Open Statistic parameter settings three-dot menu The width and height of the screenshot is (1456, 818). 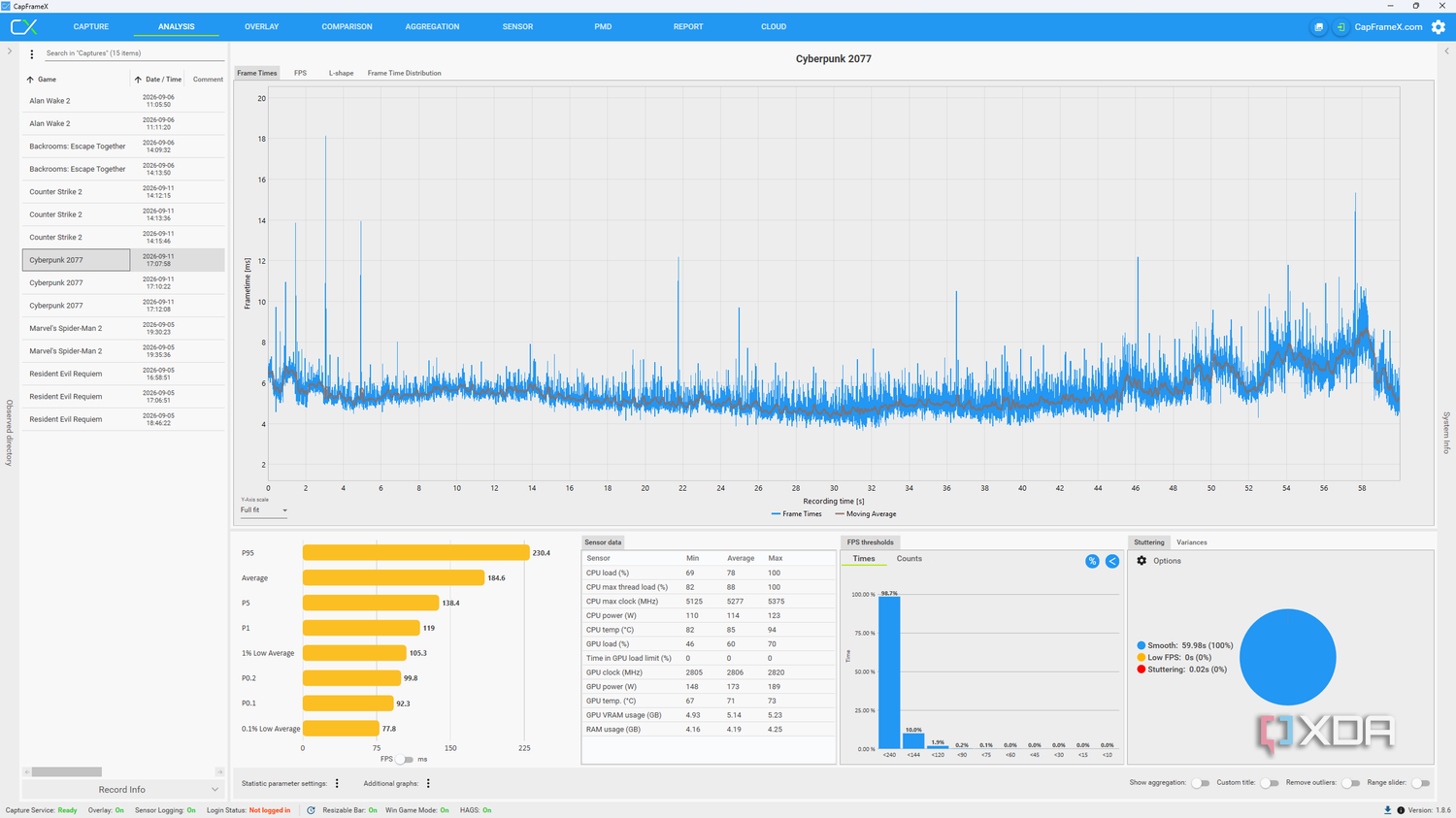click(x=337, y=783)
